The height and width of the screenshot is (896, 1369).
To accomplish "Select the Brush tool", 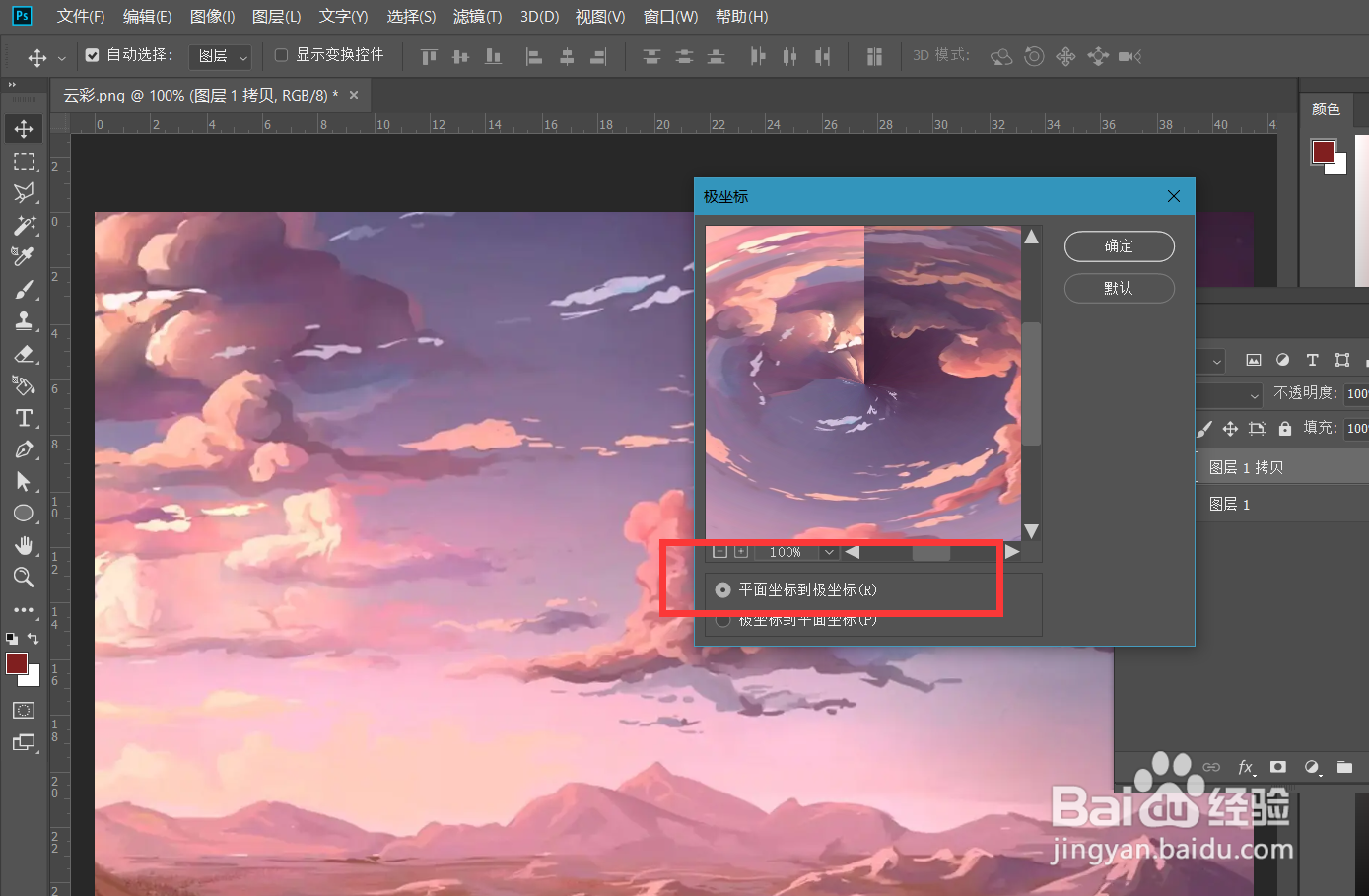I will click(24, 290).
